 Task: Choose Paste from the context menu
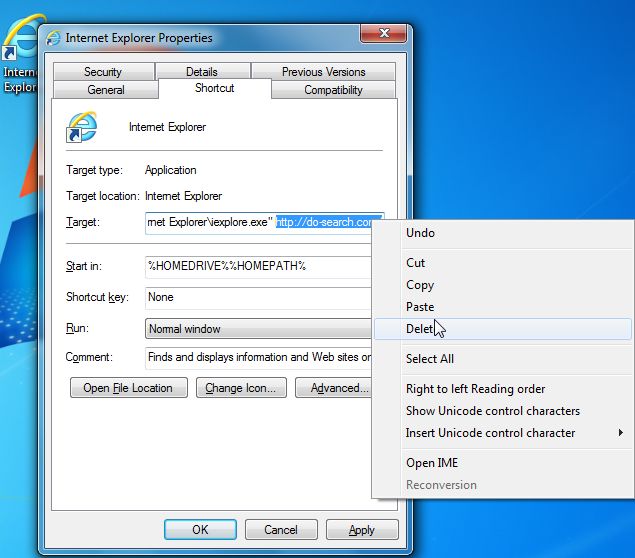(x=503, y=307)
